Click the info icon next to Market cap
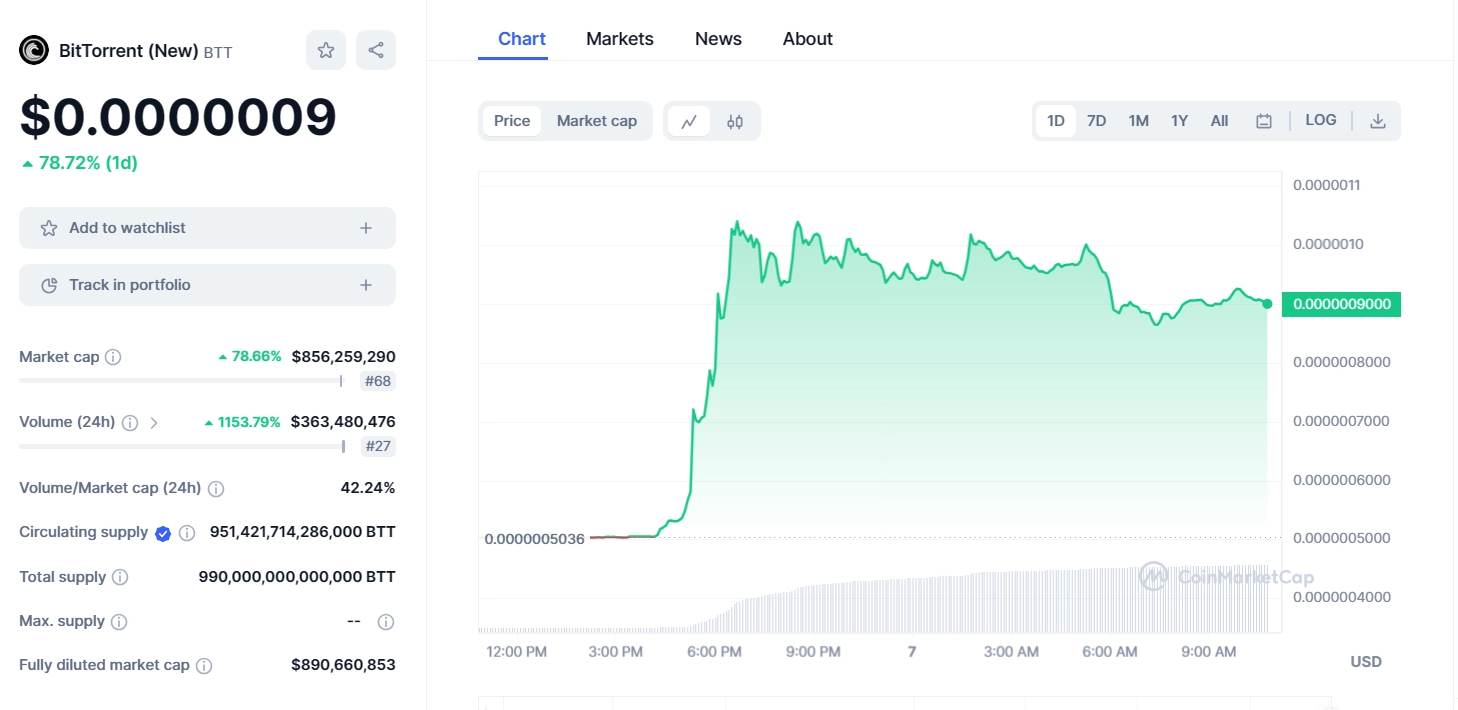The height and width of the screenshot is (710, 1458). 112,356
